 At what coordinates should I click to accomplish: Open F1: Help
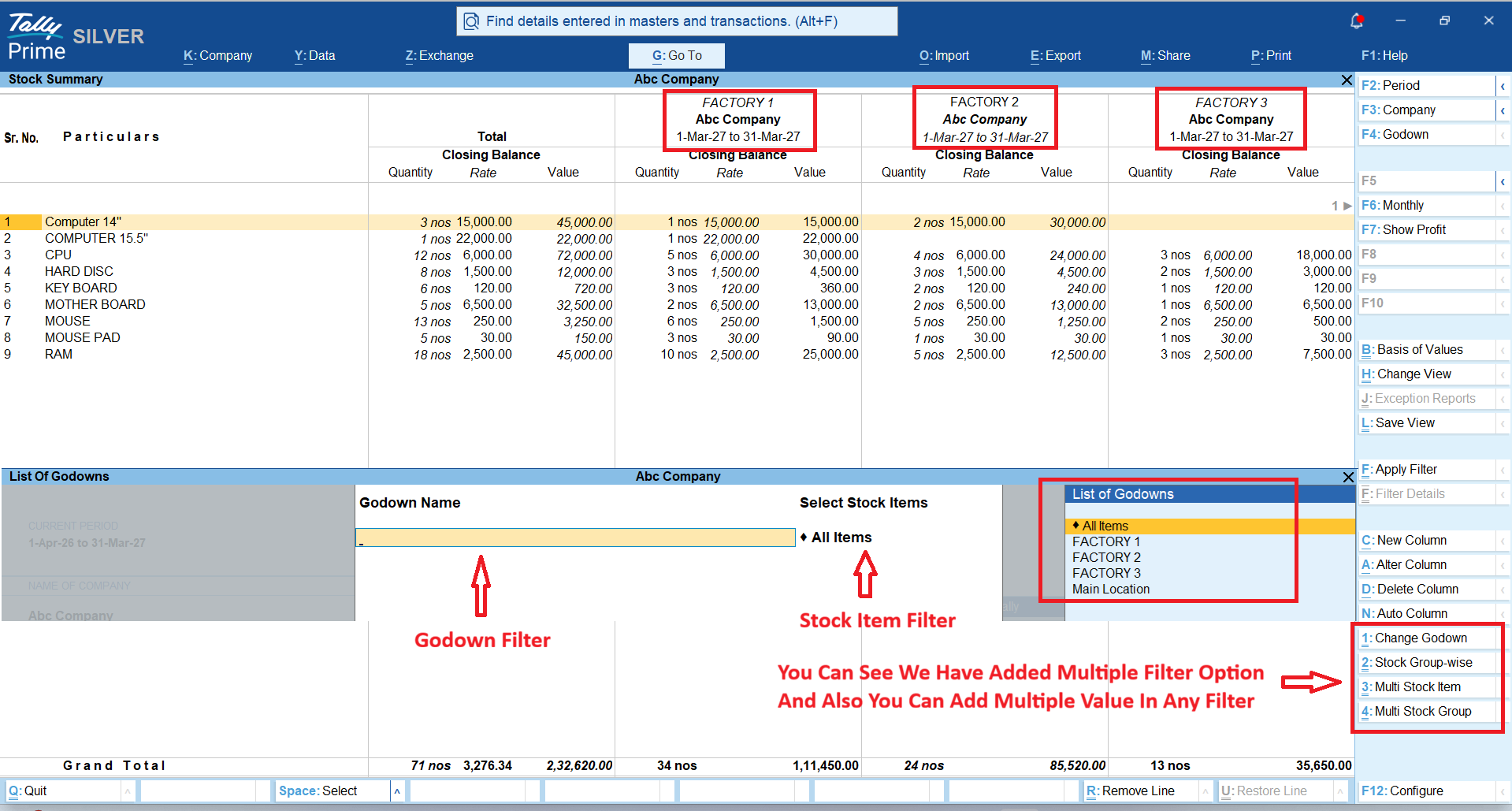1384,56
